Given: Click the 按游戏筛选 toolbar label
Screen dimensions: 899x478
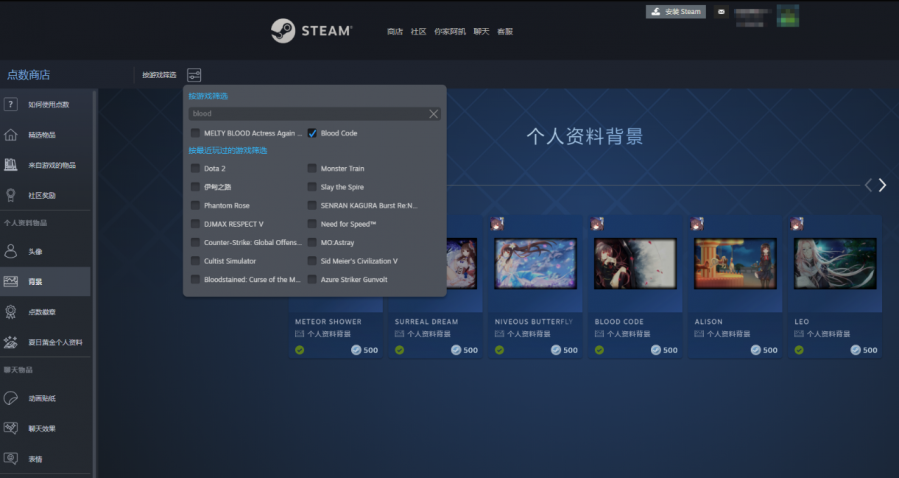Looking at the screenshot, I should click(159, 75).
